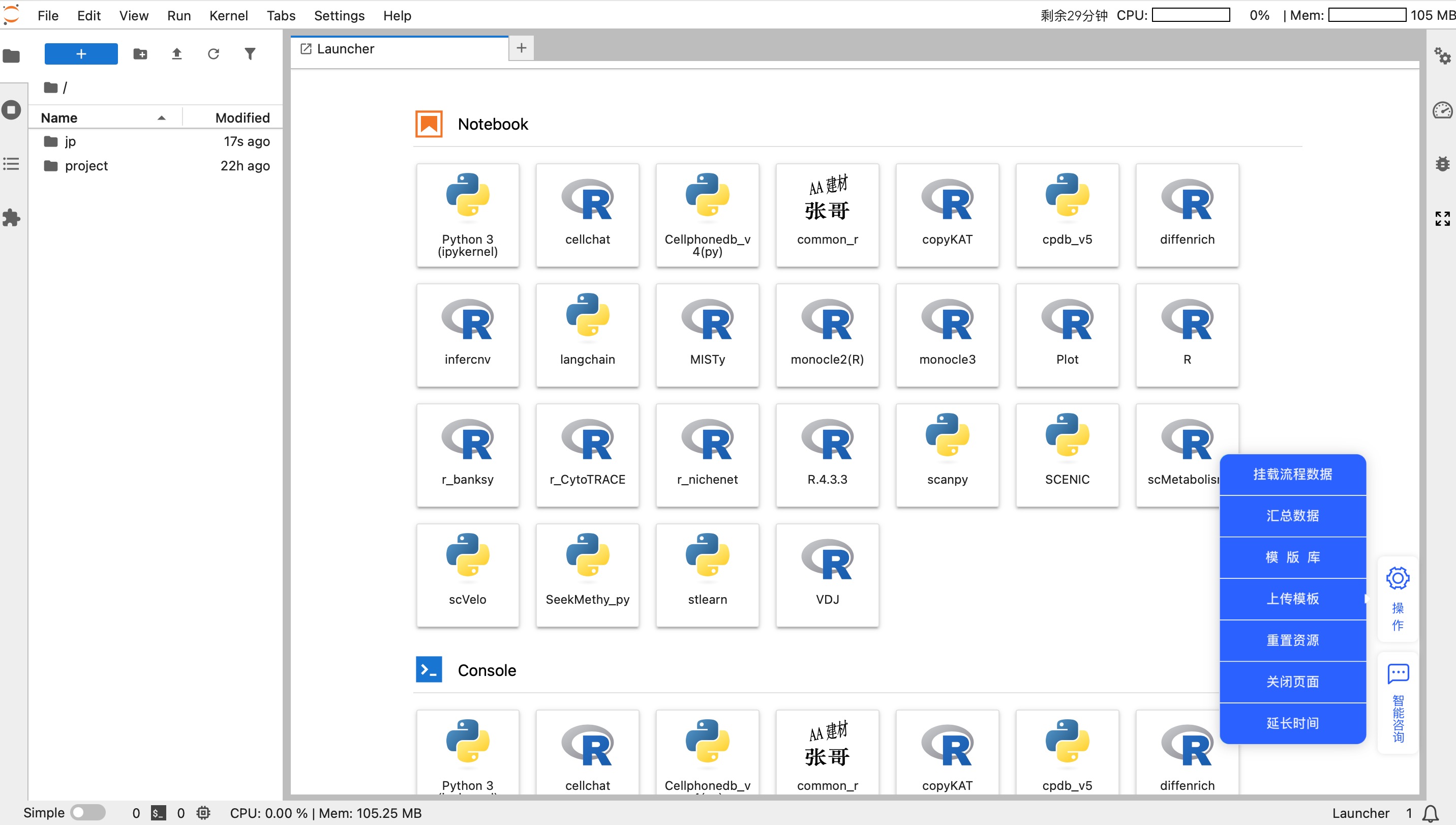
Task: Toggle the Simple interface mode switch
Action: (87, 812)
